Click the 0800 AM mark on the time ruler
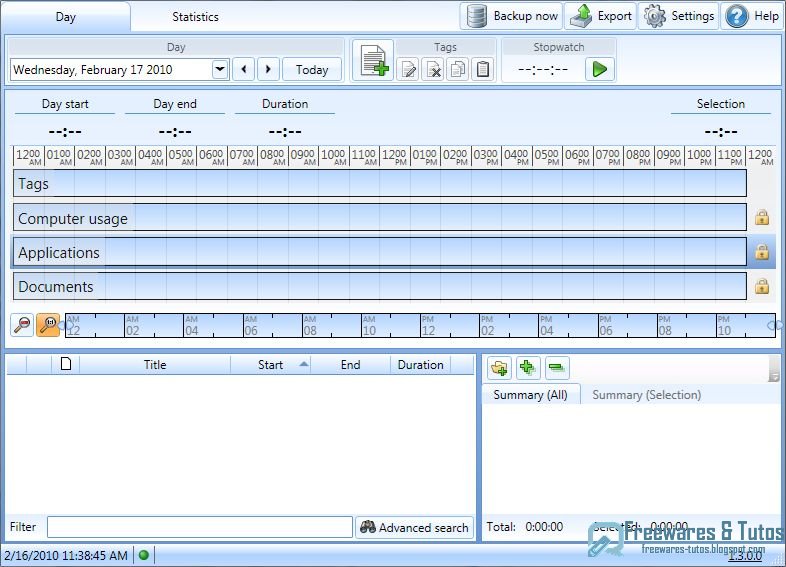Viewport: 786px width, 567px height. (273, 156)
